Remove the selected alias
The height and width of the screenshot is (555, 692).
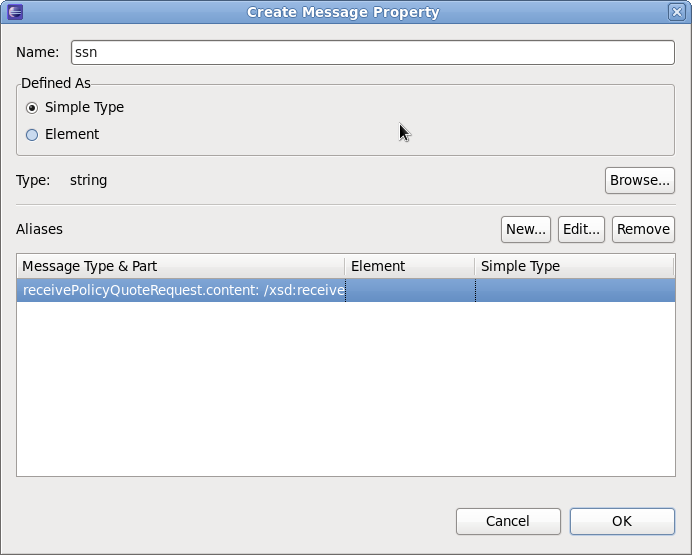(643, 229)
